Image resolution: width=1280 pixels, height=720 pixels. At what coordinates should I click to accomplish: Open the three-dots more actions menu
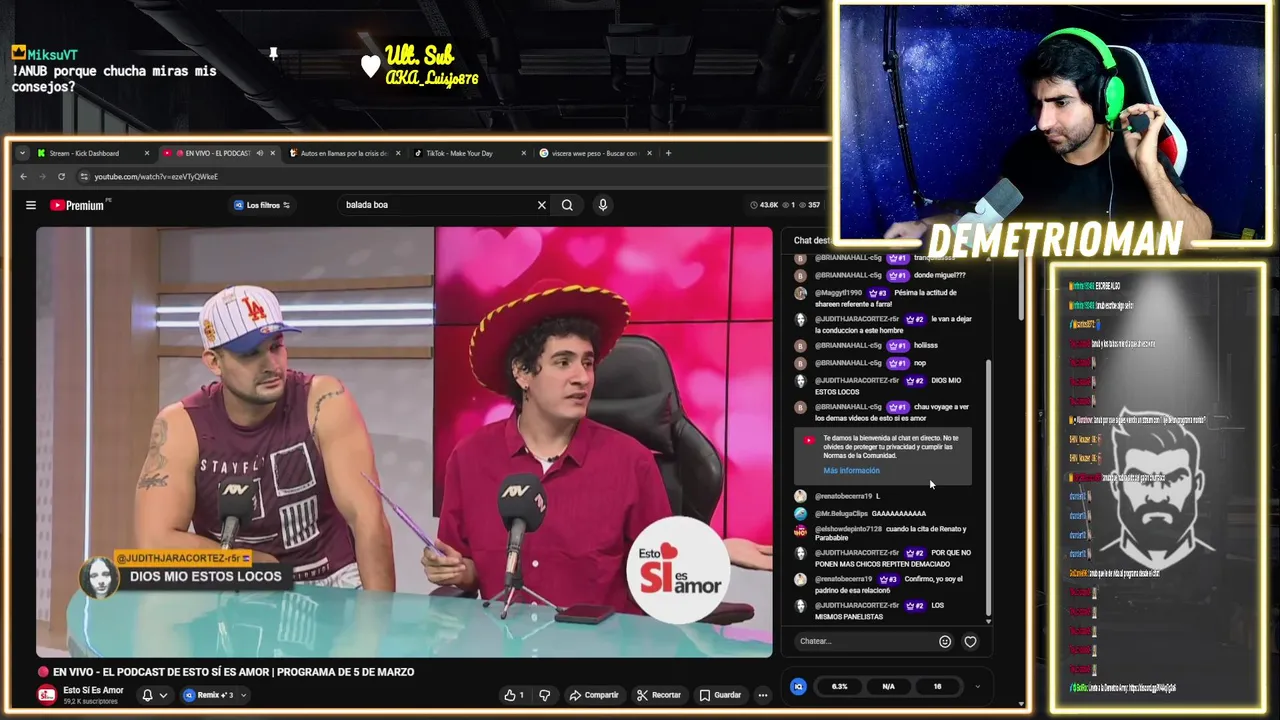pos(762,695)
